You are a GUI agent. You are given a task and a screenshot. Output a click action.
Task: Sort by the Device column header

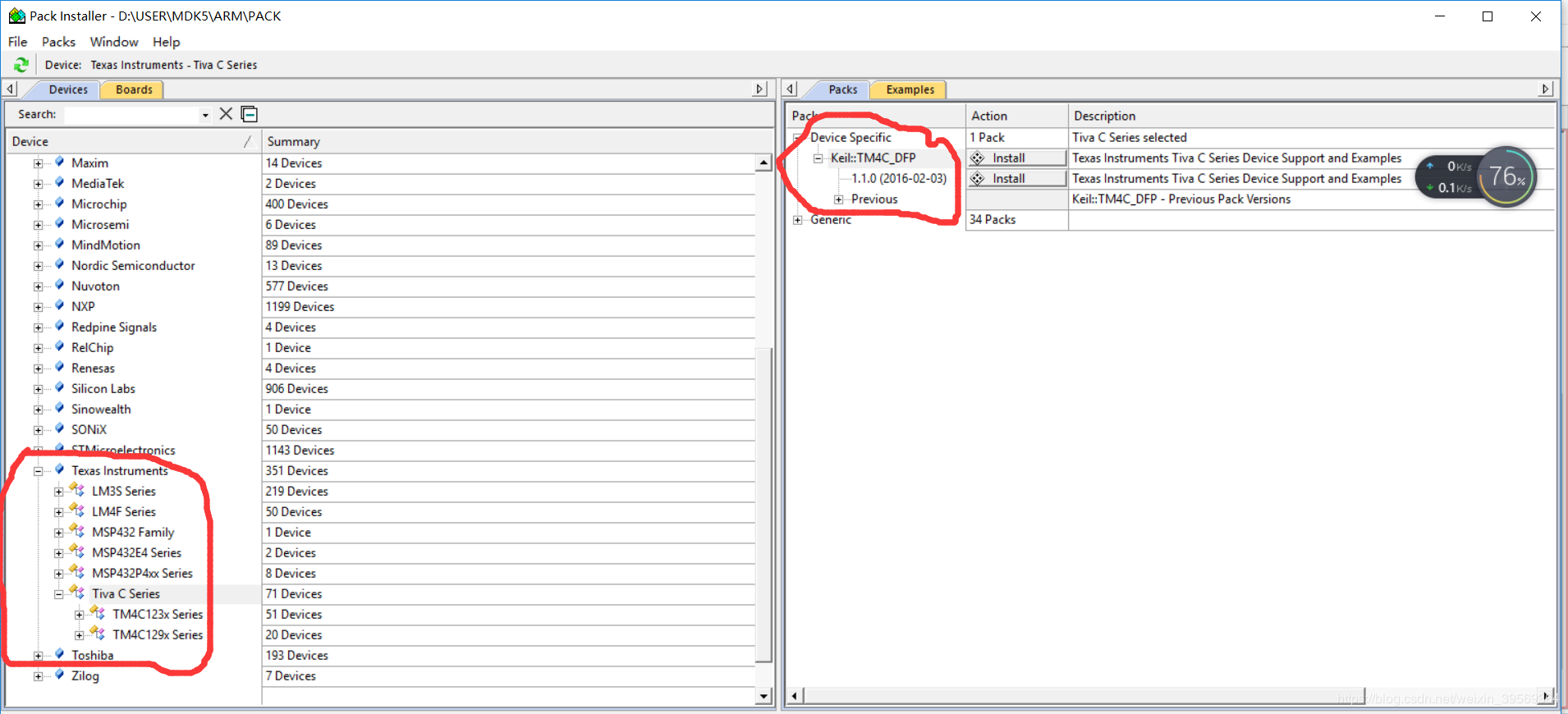tap(133, 141)
